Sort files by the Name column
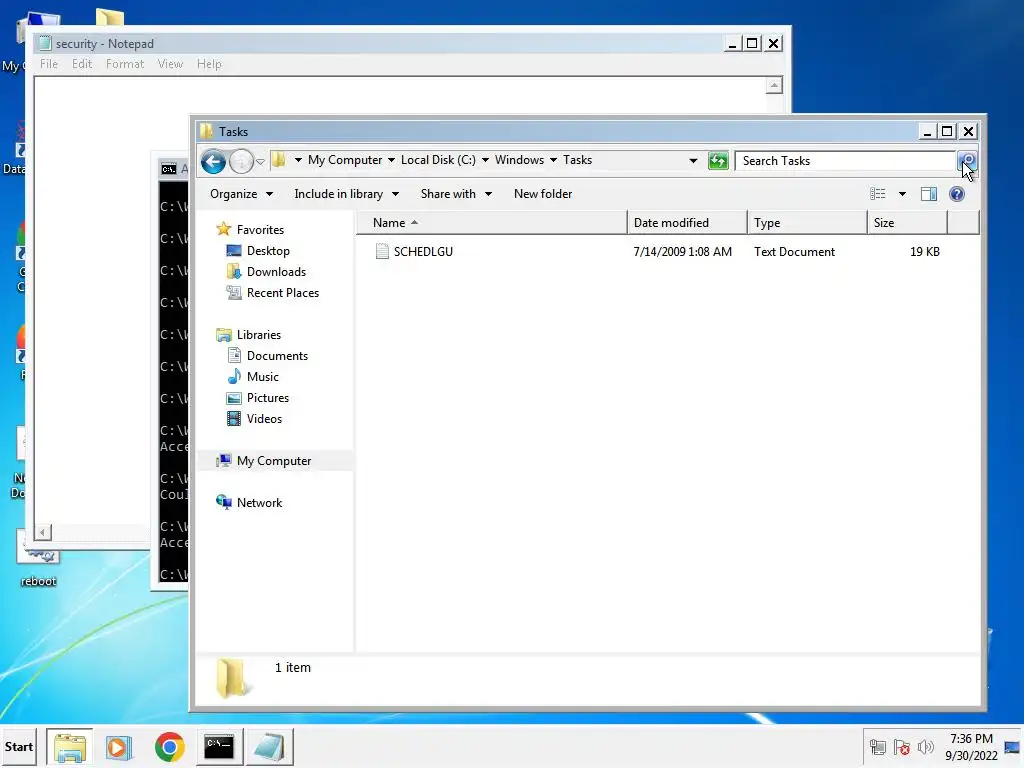This screenshot has height=768, width=1024. click(x=491, y=223)
